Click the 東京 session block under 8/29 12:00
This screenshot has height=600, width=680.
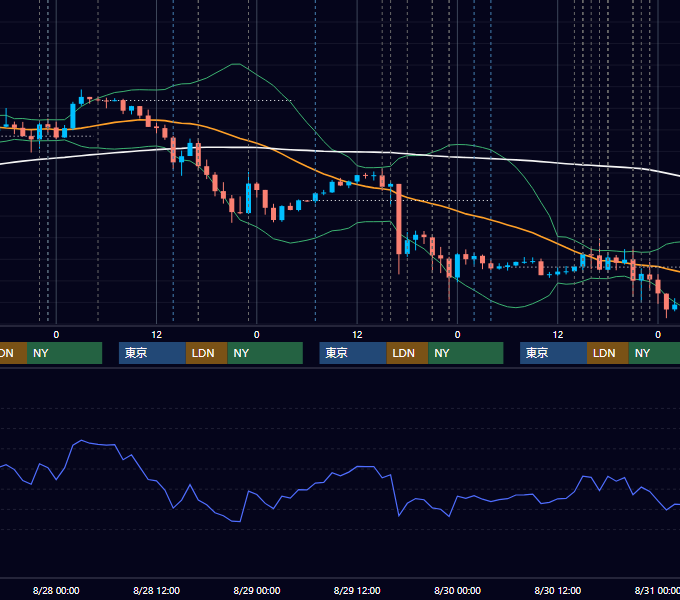pyautogui.click(x=353, y=353)
